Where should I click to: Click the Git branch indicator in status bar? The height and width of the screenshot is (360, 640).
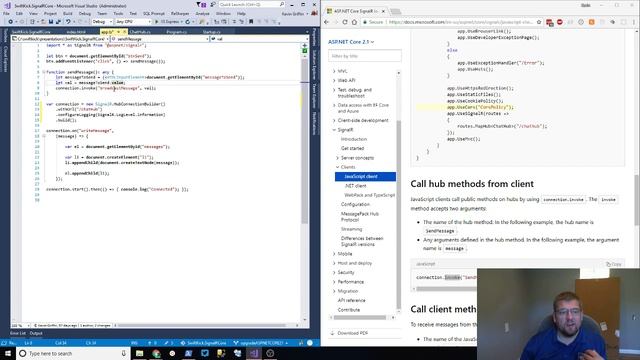tap(261, 343)
